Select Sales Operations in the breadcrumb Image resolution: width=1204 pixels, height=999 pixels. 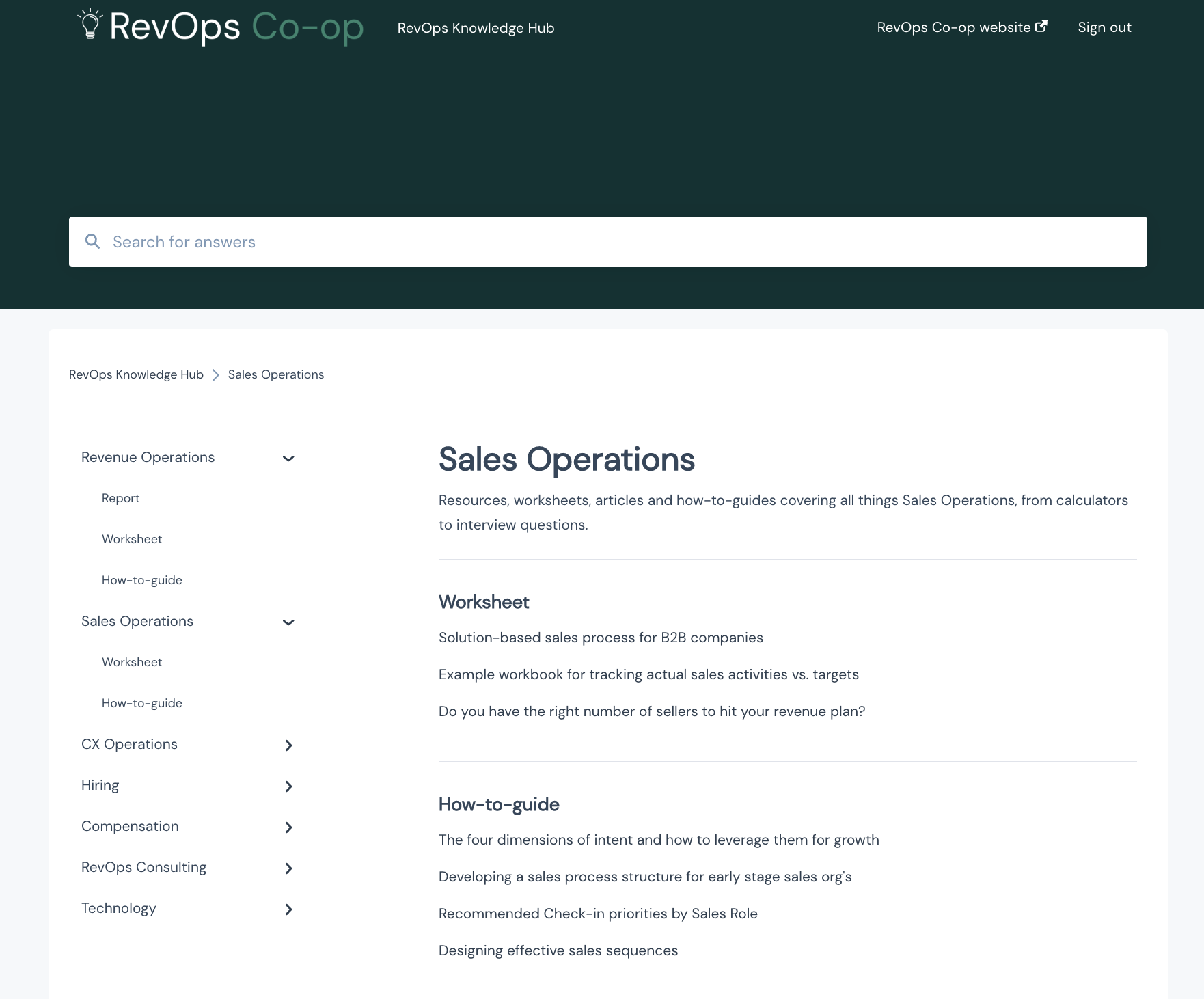pos(275,374)
